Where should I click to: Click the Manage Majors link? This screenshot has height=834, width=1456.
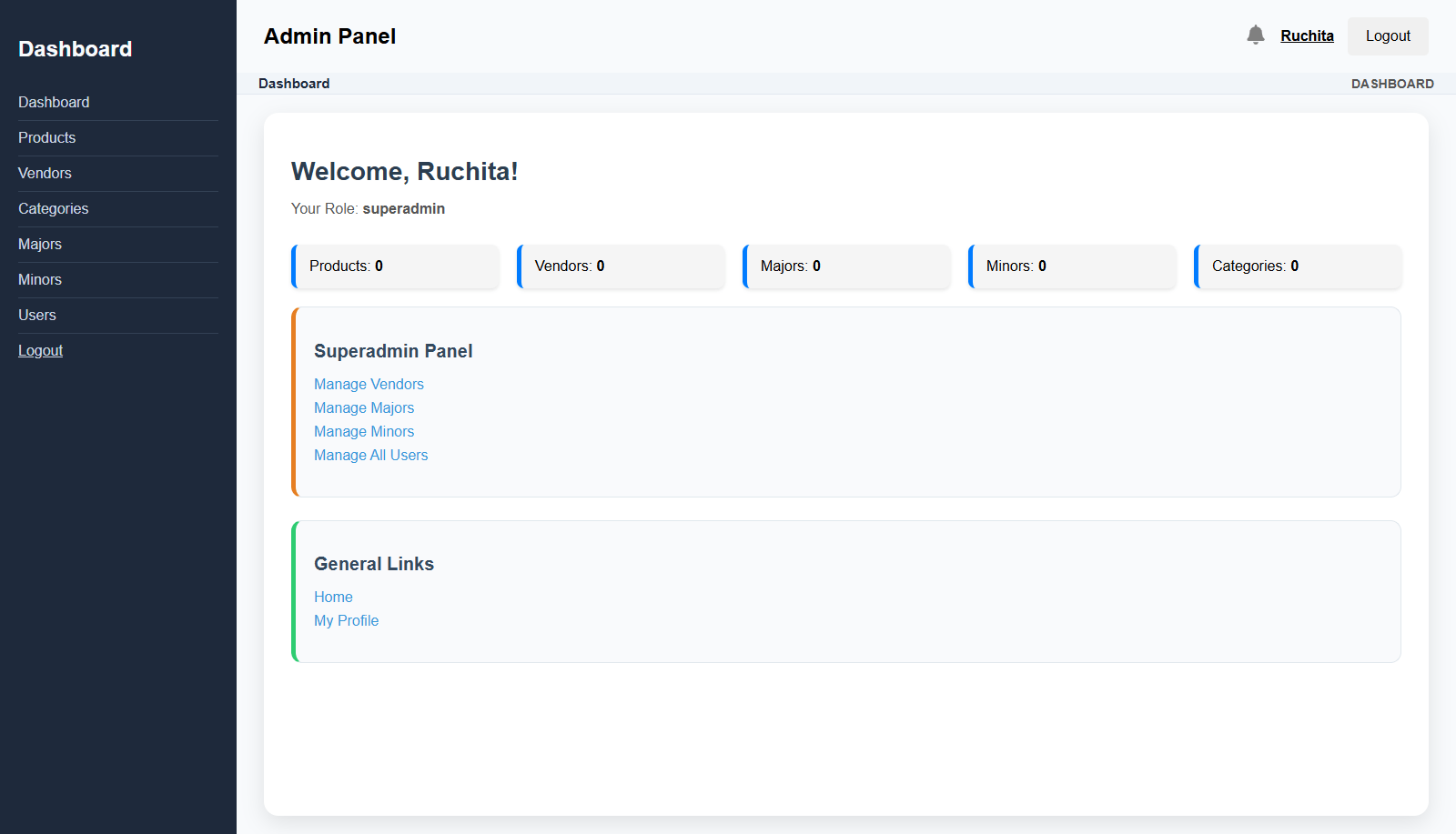pyautogui.click(x=364, y=408)
